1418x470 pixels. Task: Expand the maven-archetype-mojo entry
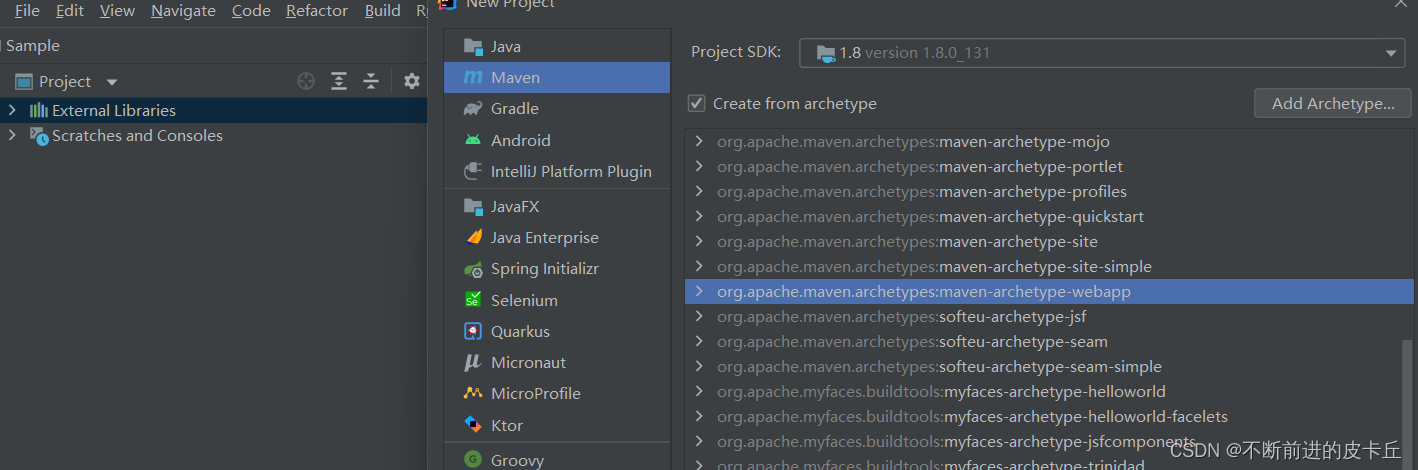699,141
